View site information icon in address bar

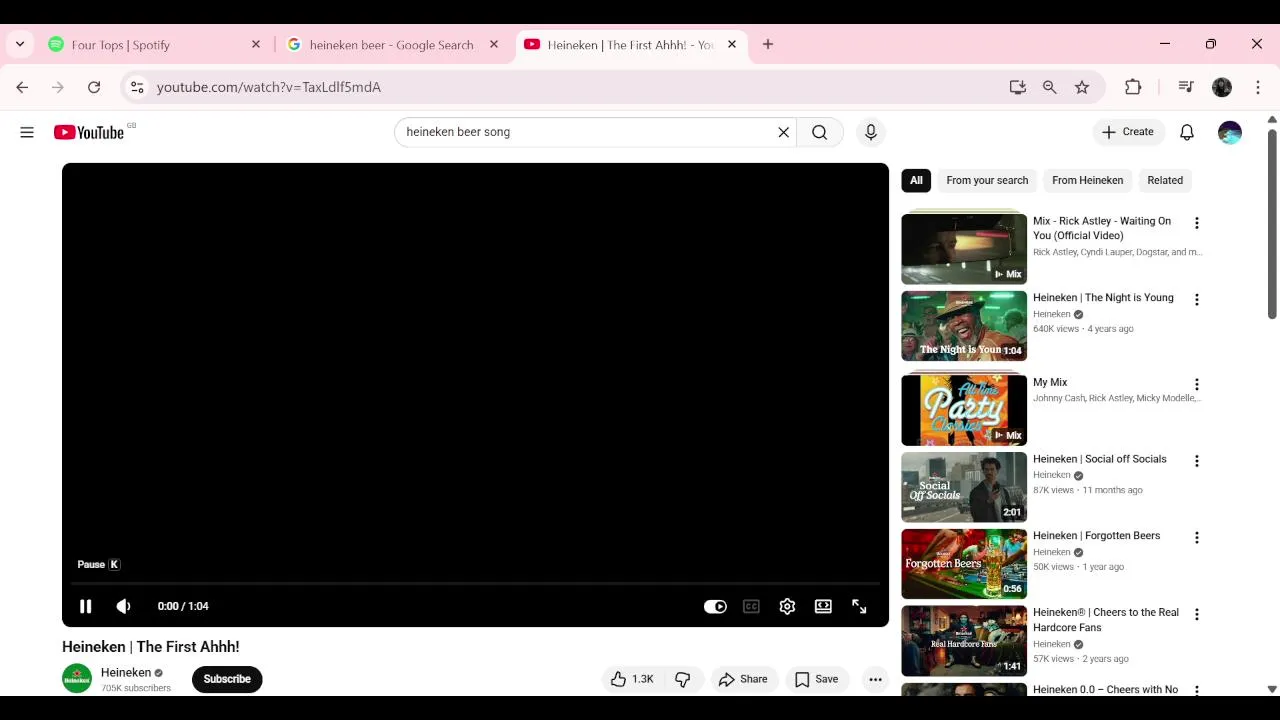[137, 87]
